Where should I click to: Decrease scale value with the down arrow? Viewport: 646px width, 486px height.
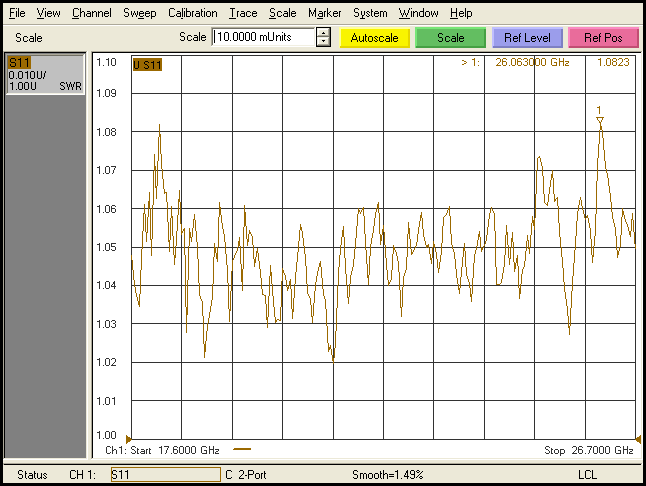[323, 43]
